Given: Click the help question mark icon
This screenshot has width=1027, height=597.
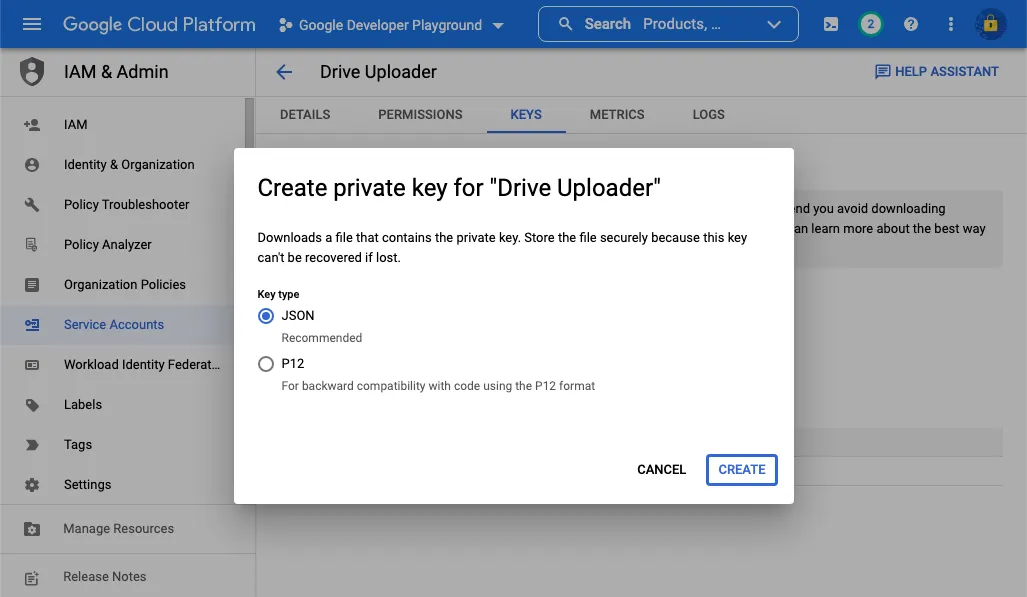Looking at the screenshot, I should click(910, 24).
